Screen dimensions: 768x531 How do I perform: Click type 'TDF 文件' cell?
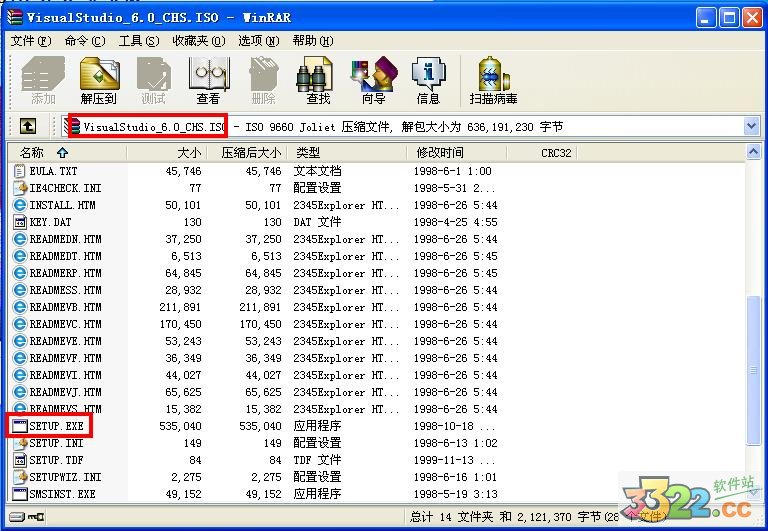coord(317,460)
